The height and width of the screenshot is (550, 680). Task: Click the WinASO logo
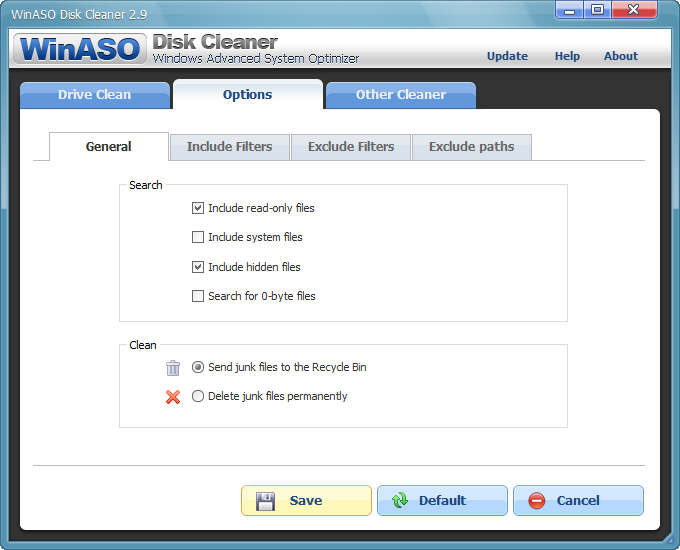click(79, 49)
